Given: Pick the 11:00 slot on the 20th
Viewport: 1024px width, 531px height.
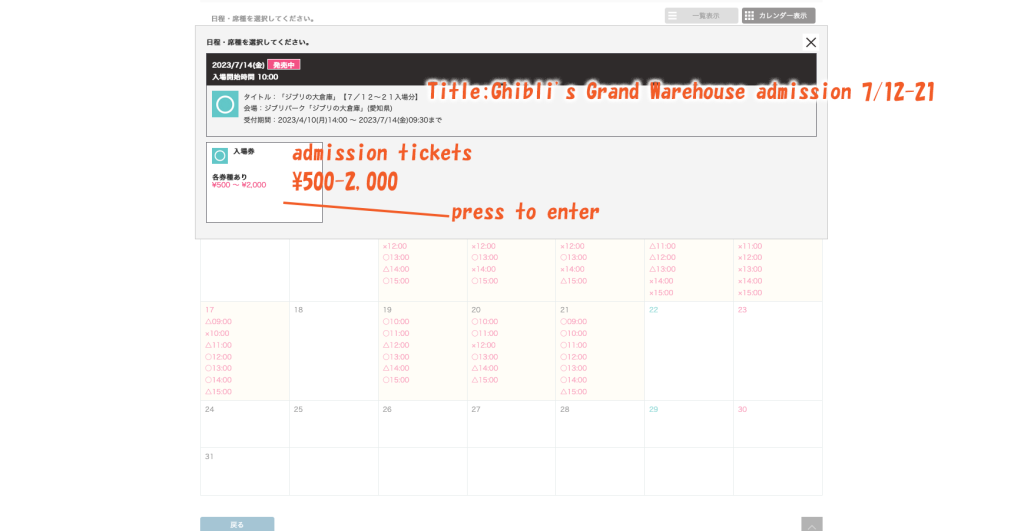Looking at the screenshot, I should click(x=485, y=334).
